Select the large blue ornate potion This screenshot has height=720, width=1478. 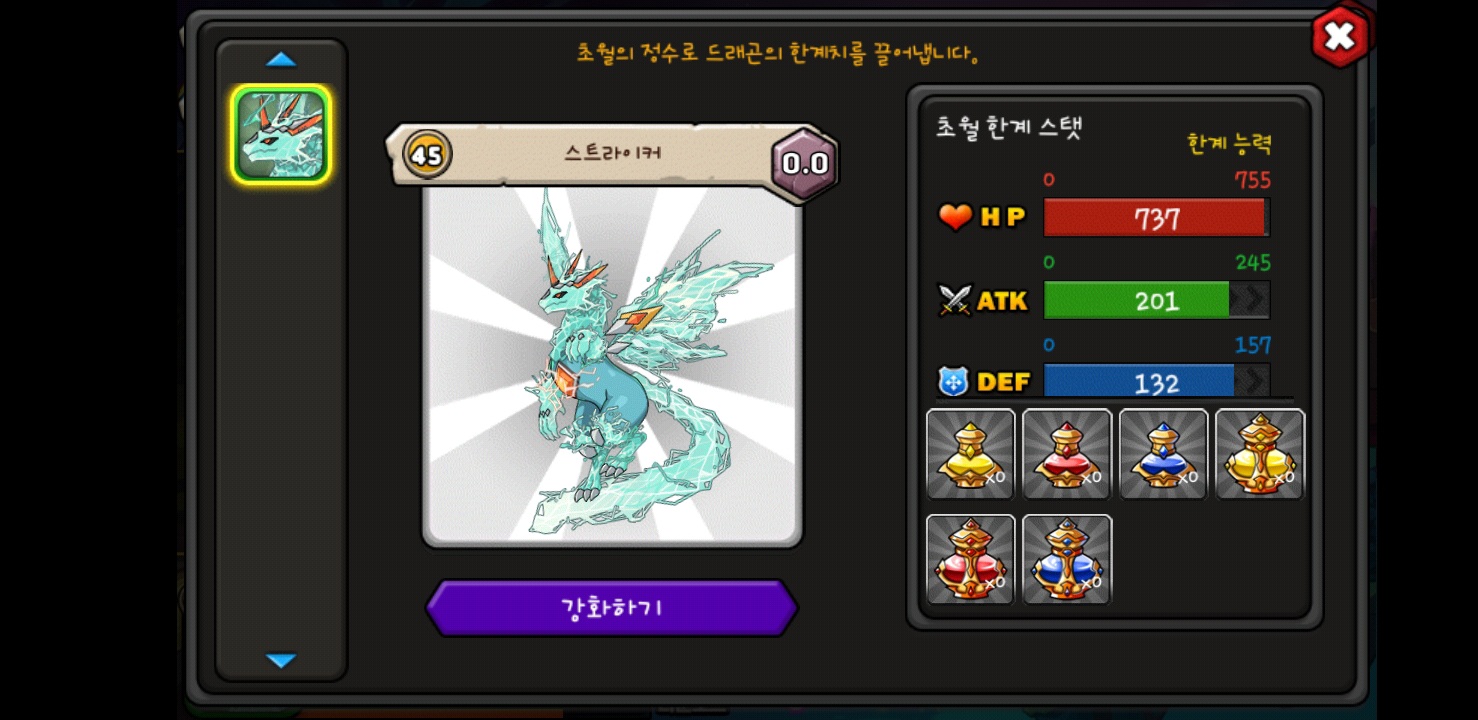[x=1067, y=559]
